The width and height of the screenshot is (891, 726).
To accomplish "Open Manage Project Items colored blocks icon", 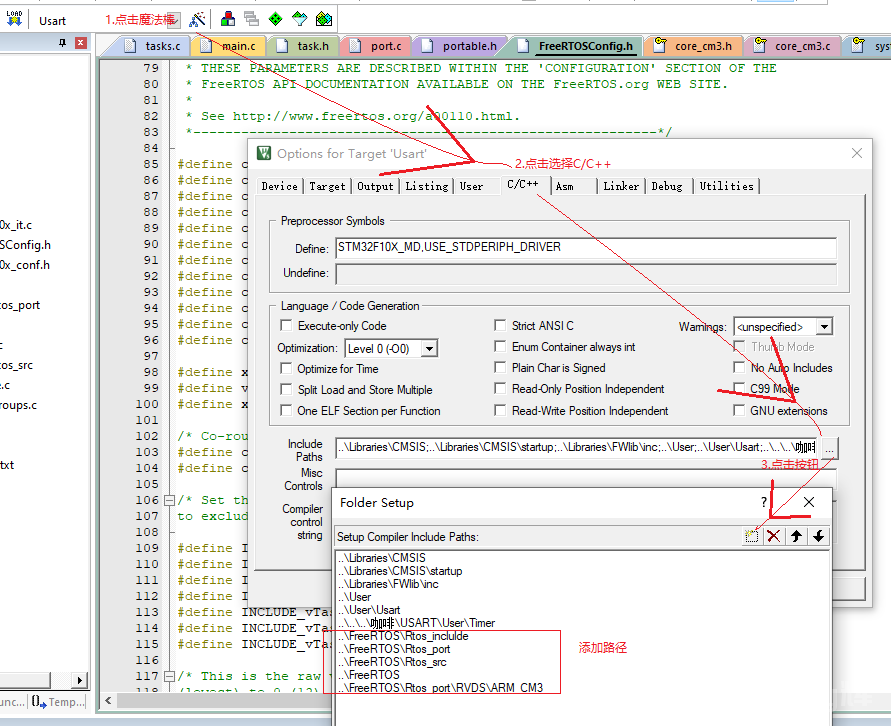I will click(x=228, y=19).
